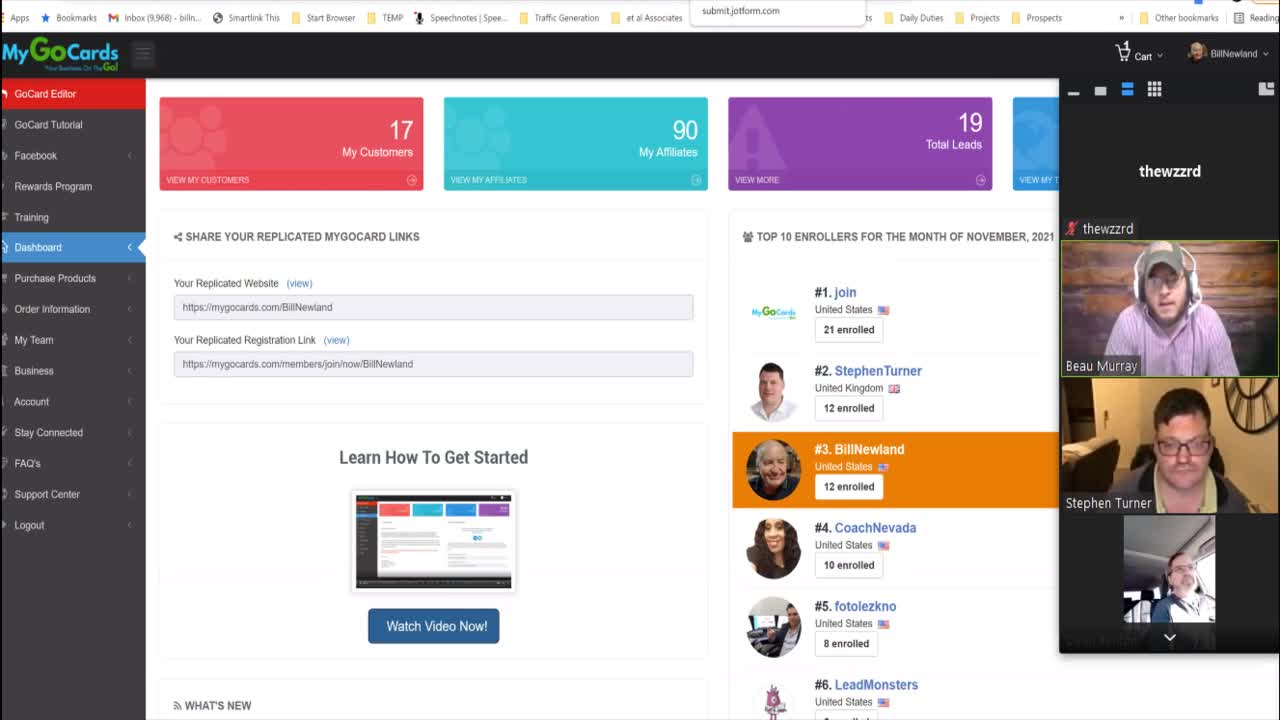Select the Zoom vertical strip view icon
The height and width of the screenshot is (720, 1280).
1127,90
